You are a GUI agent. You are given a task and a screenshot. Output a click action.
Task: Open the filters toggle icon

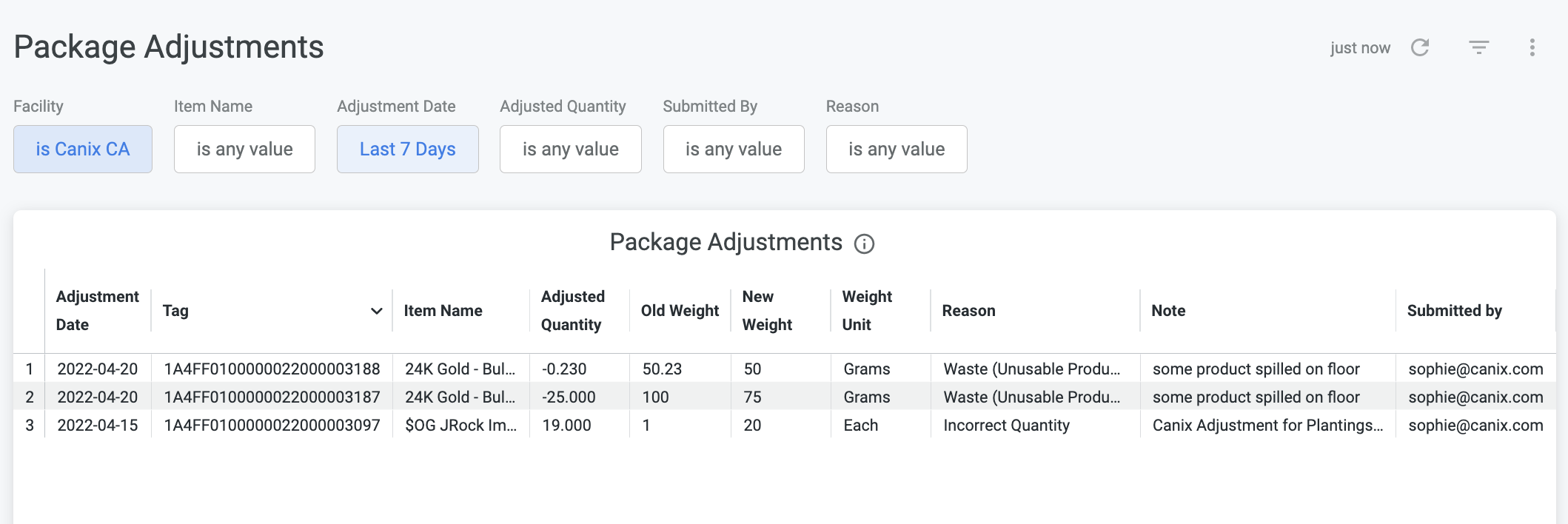click(1478, 47)
